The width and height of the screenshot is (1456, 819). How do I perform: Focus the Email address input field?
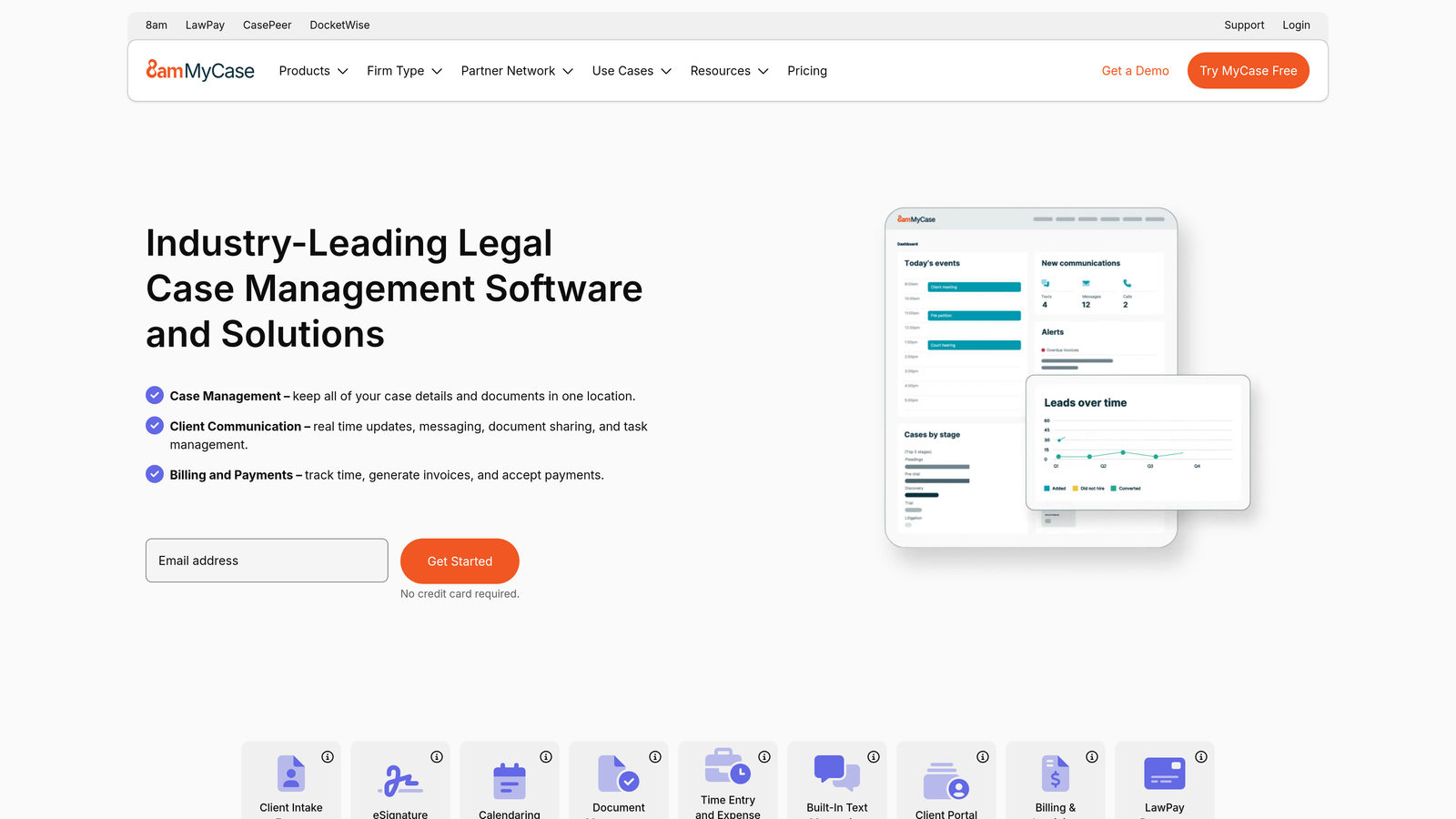[267, 561]
